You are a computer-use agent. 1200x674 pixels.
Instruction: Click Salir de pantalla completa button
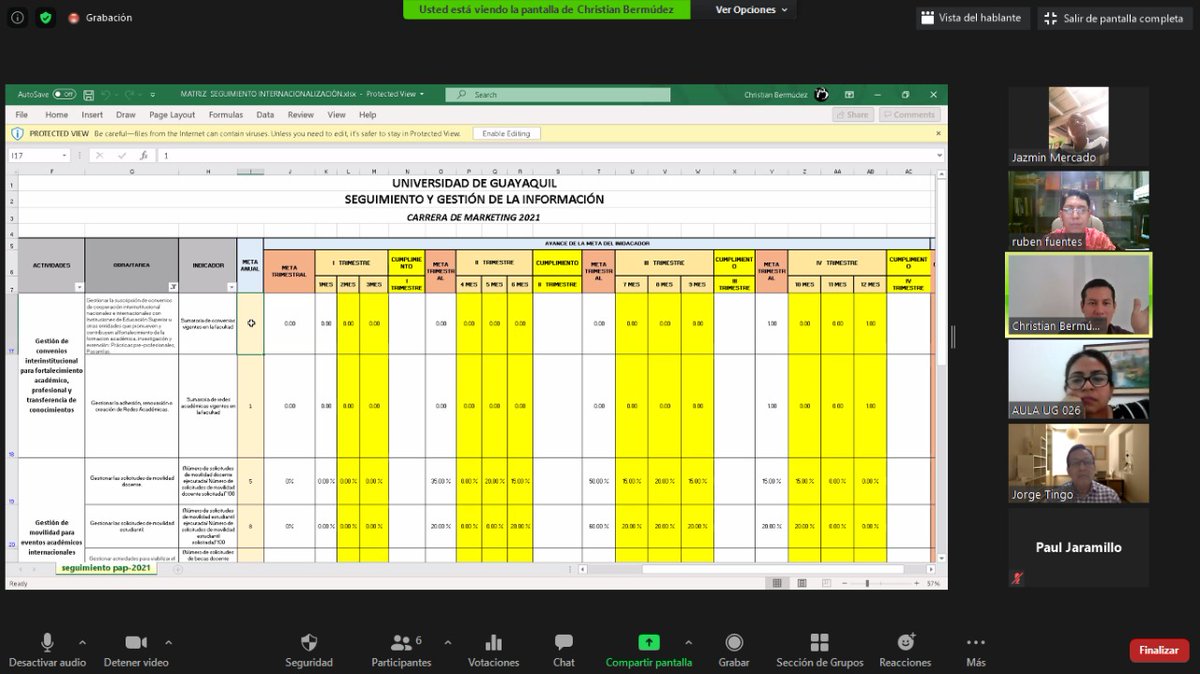coord(1113,18)
